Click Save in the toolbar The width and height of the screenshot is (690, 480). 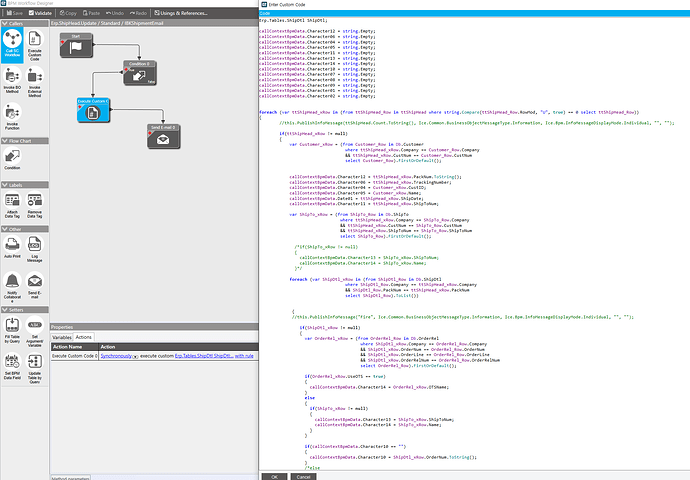tap(15, 13)
